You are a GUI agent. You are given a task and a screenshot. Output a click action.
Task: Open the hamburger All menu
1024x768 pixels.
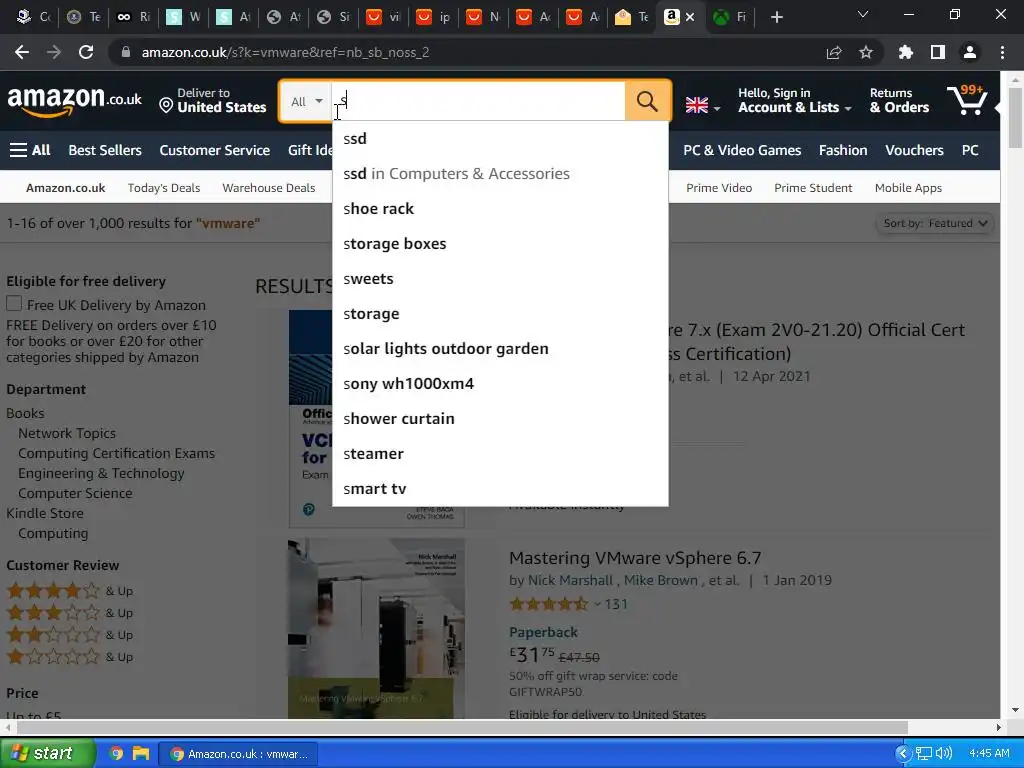tap(30, 150)
